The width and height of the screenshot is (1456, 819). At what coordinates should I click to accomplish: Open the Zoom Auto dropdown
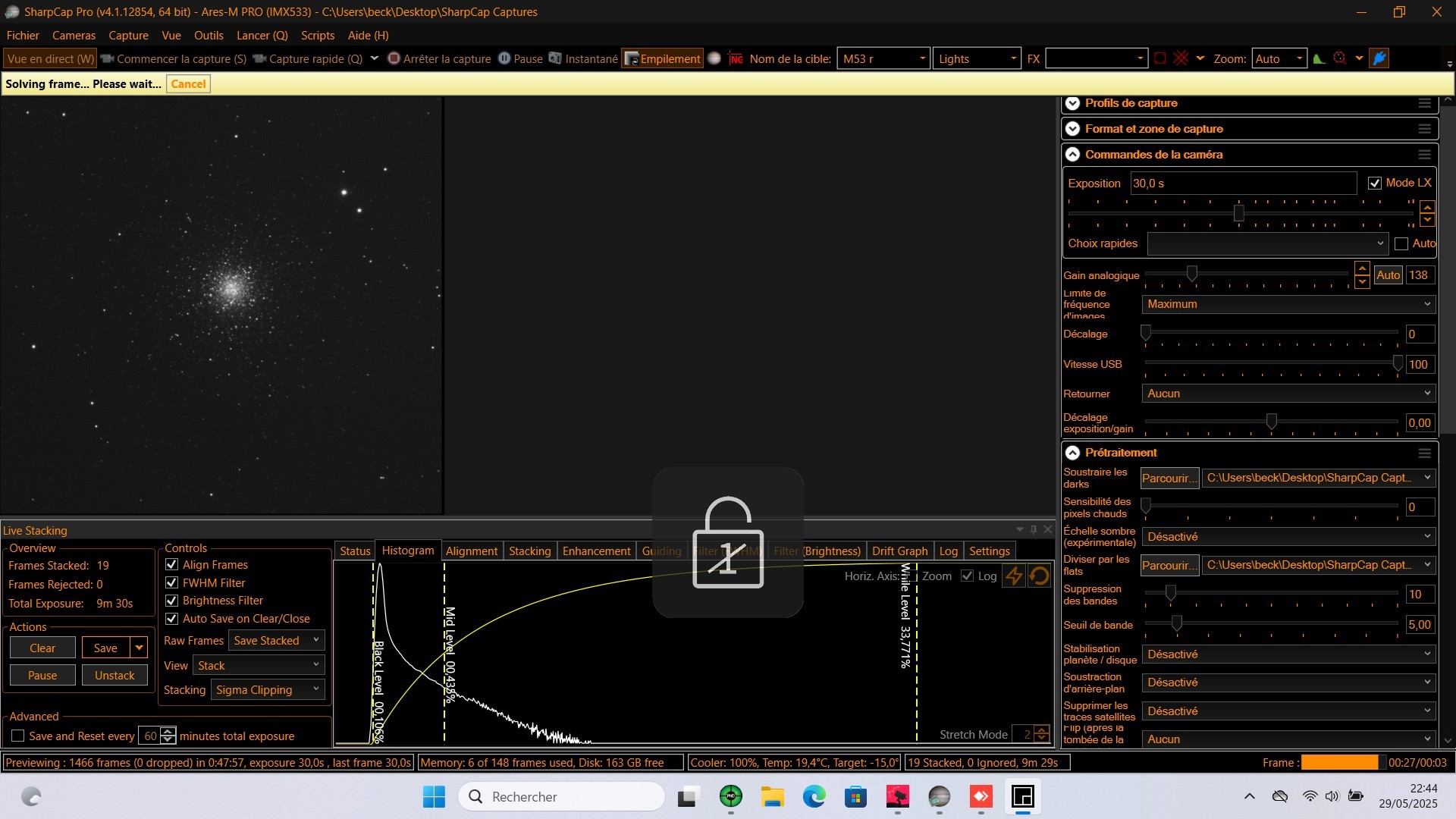click(1279, 58)
